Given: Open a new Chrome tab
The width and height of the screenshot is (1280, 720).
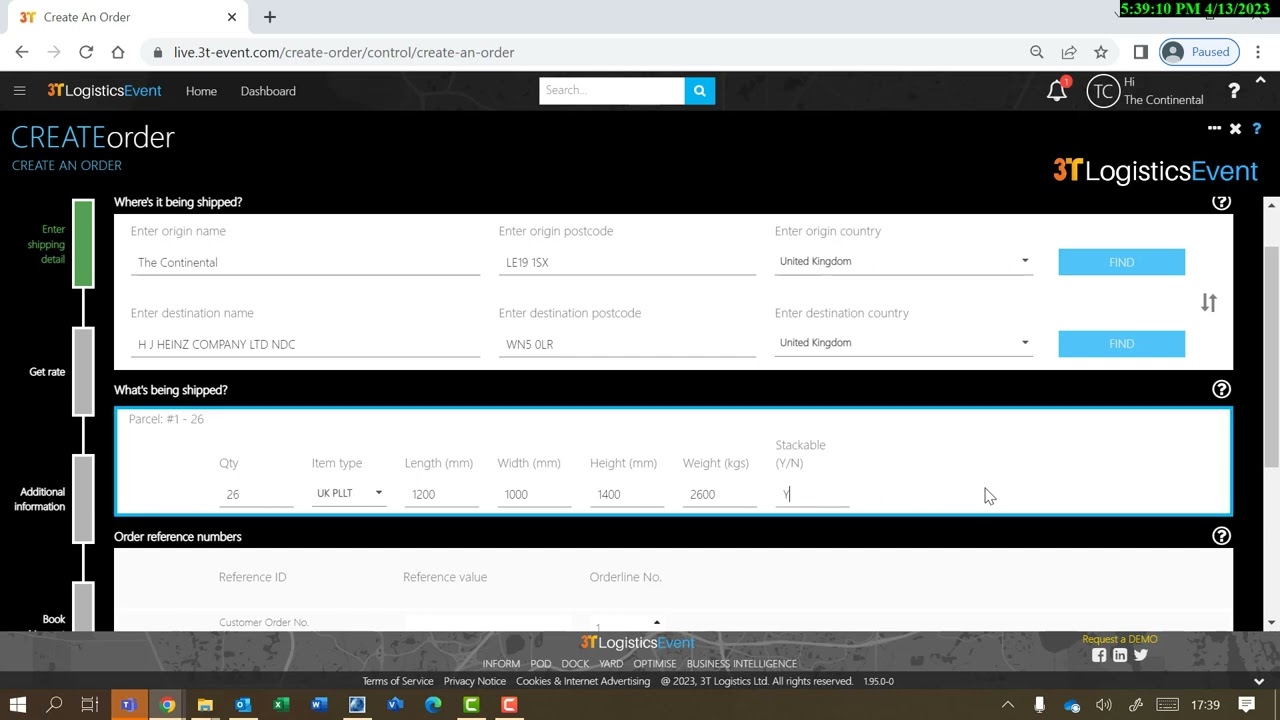Looking at the screenshot, I should coord(270,17).
